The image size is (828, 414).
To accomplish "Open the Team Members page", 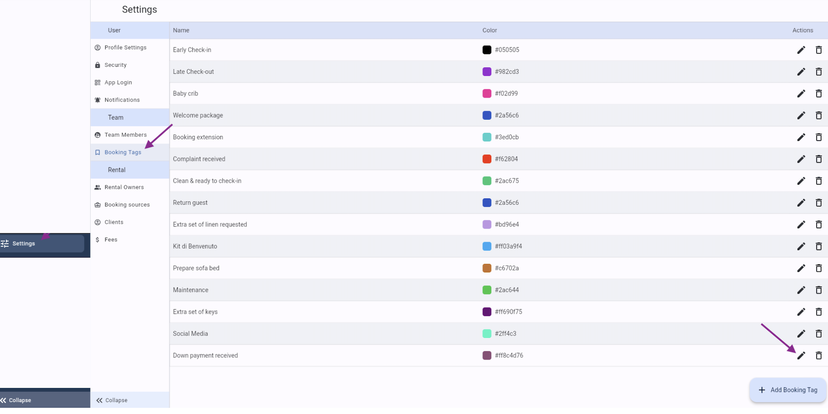I will 130,135.
